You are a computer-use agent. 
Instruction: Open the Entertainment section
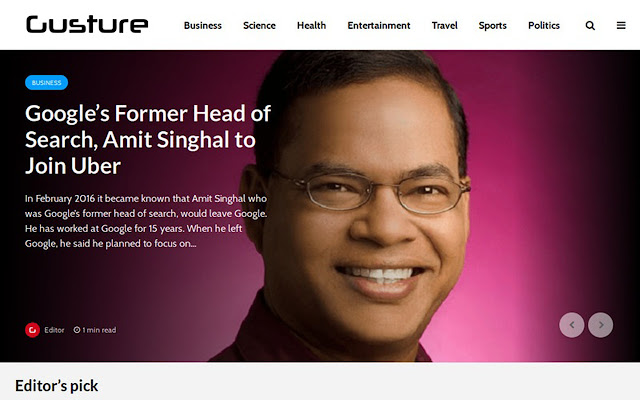tap(379, 26)
